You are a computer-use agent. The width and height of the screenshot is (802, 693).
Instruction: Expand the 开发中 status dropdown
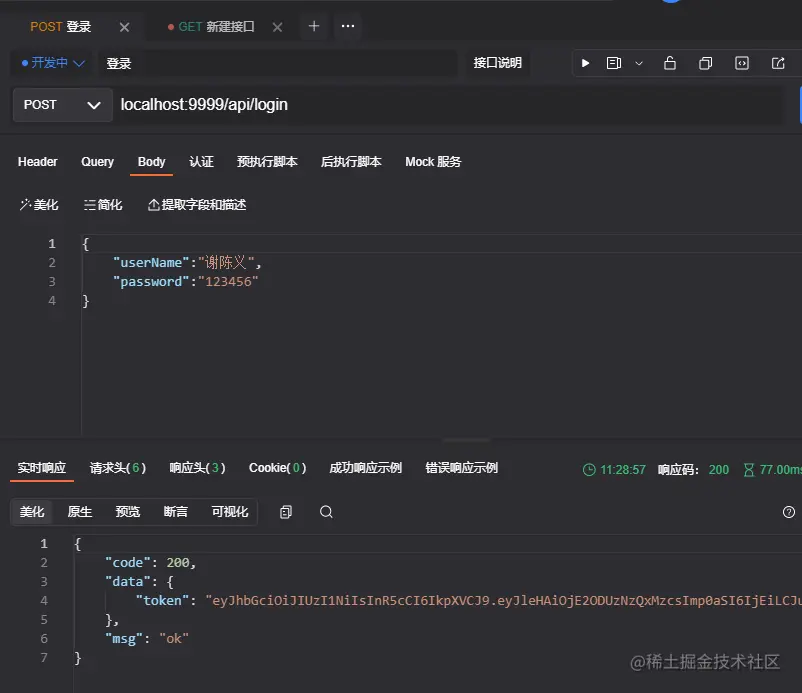click(x=53, y=63)
